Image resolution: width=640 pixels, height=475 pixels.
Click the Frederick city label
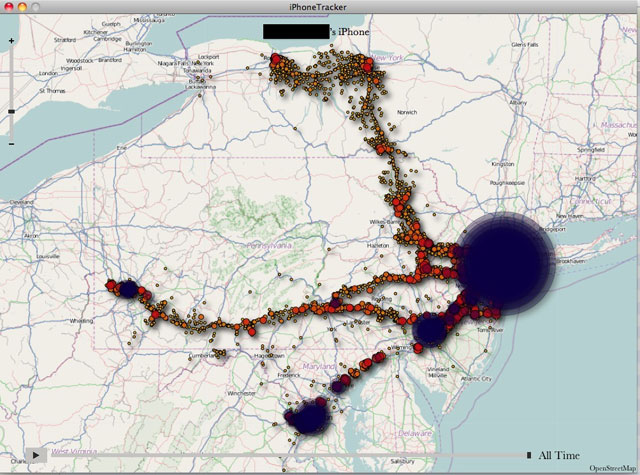click(x=289, y=375)
